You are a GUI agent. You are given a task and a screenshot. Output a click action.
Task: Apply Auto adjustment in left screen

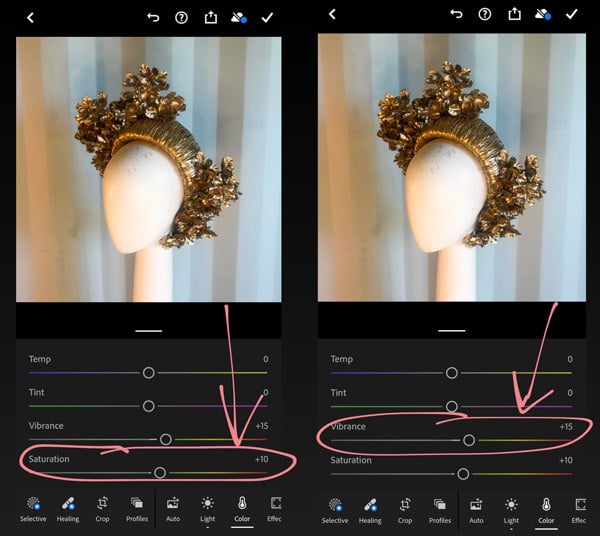coord(173,510)
